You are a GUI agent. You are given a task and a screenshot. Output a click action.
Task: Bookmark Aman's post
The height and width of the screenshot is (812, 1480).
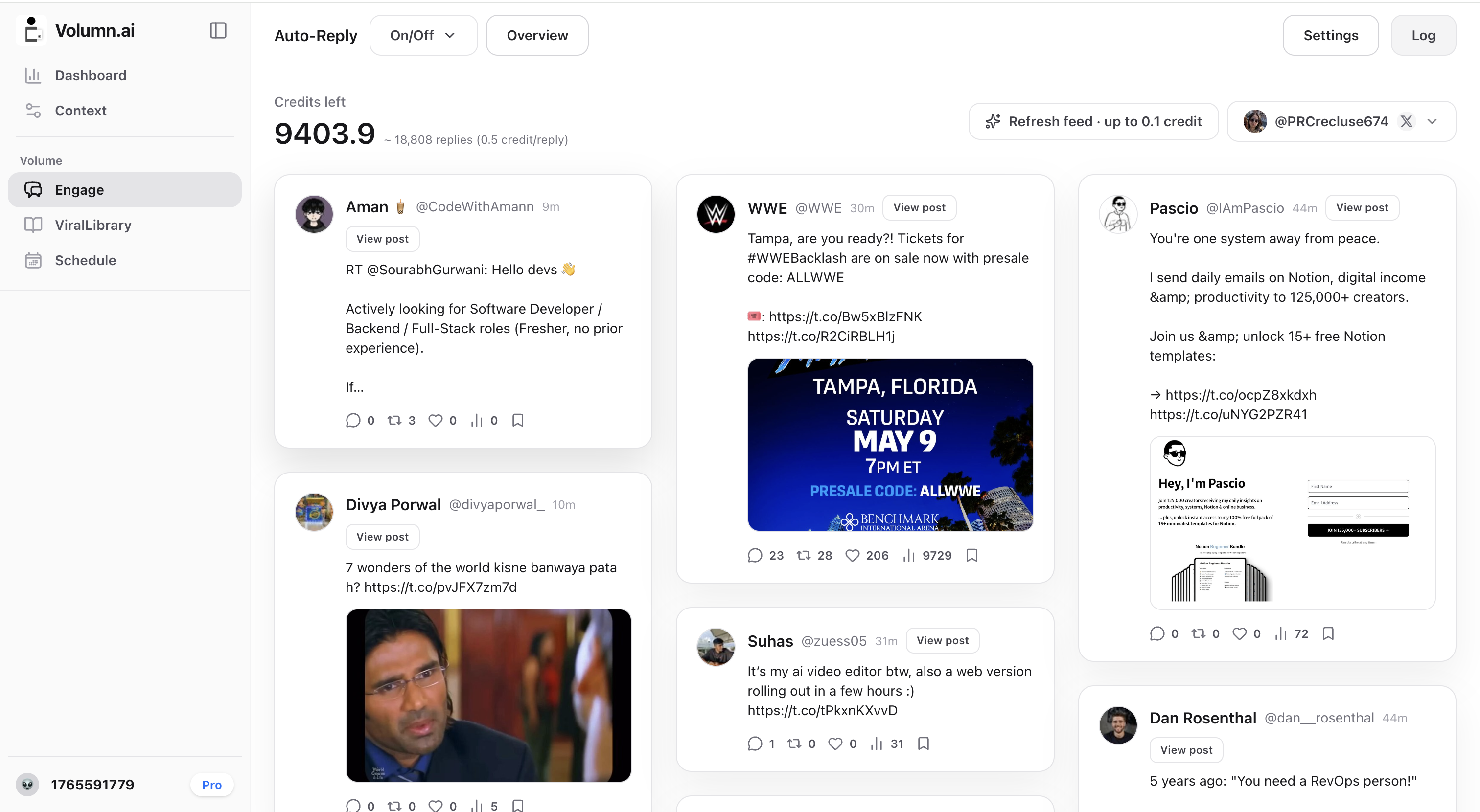pyautogui.click(x=518, y=420)
